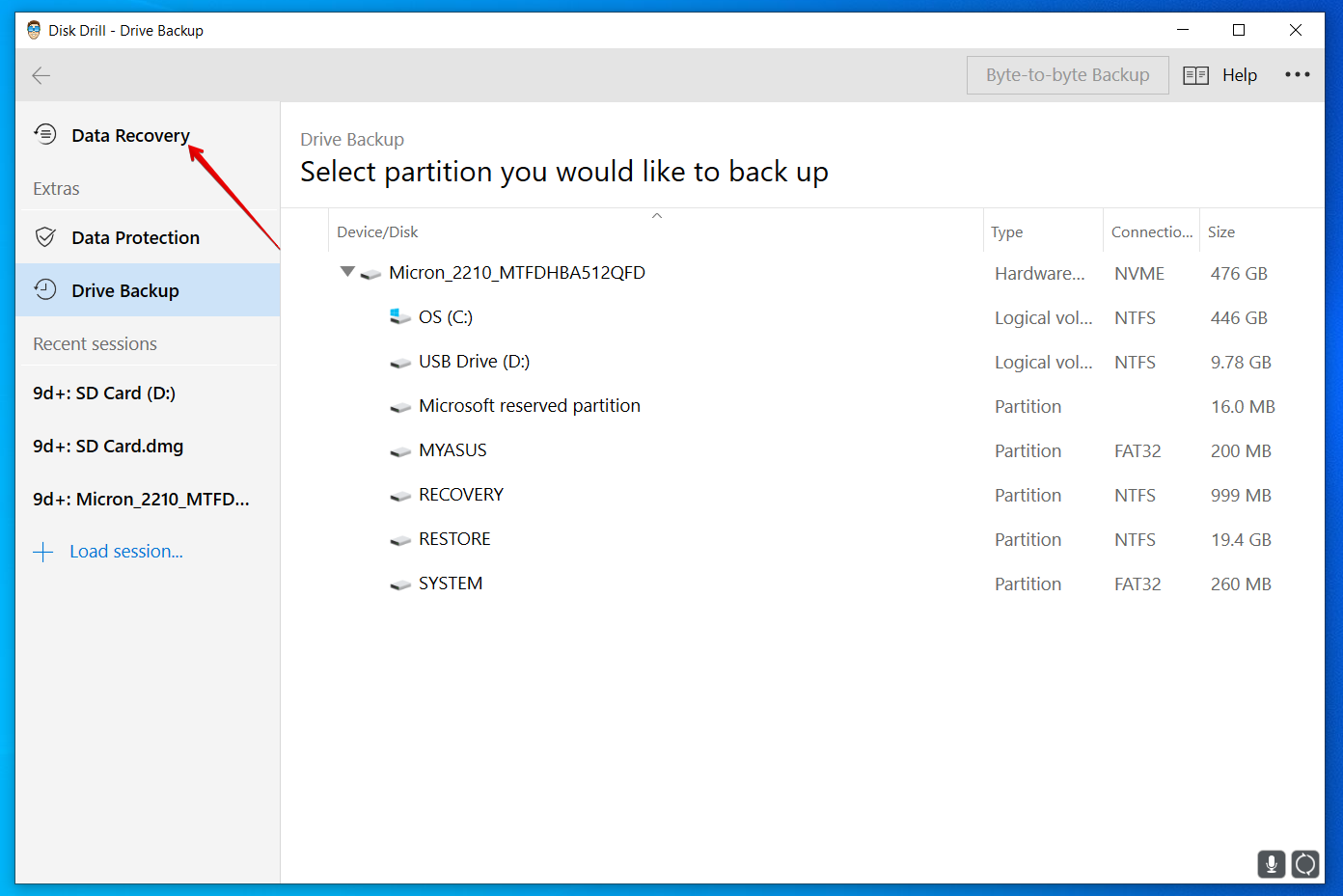1343x896 pixels.
Task: Select the RESTORE partition
Action: pyautogui.click(x=803, y=539)
